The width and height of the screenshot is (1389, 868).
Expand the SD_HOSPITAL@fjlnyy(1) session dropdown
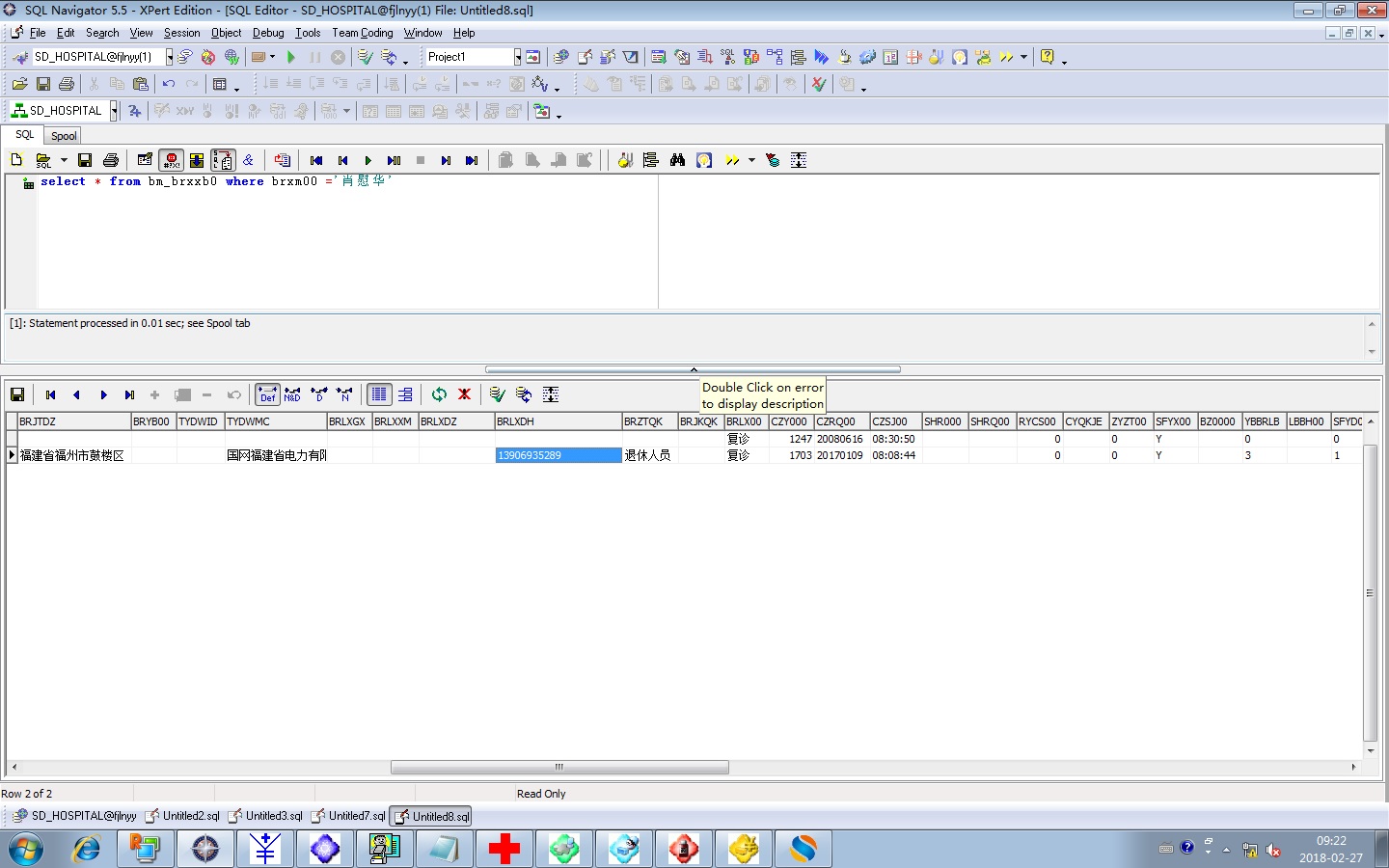tap(170, 57)
